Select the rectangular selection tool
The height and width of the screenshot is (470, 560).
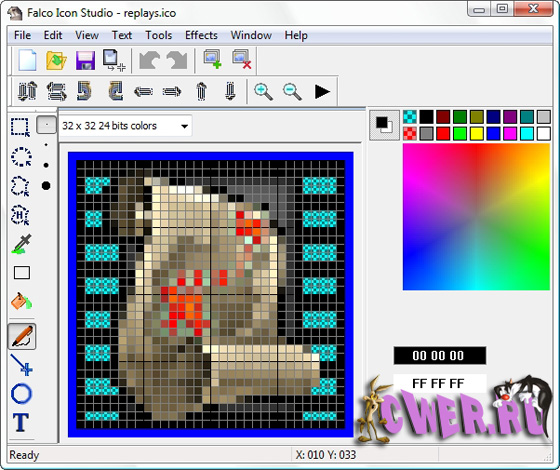click(21, 127)
